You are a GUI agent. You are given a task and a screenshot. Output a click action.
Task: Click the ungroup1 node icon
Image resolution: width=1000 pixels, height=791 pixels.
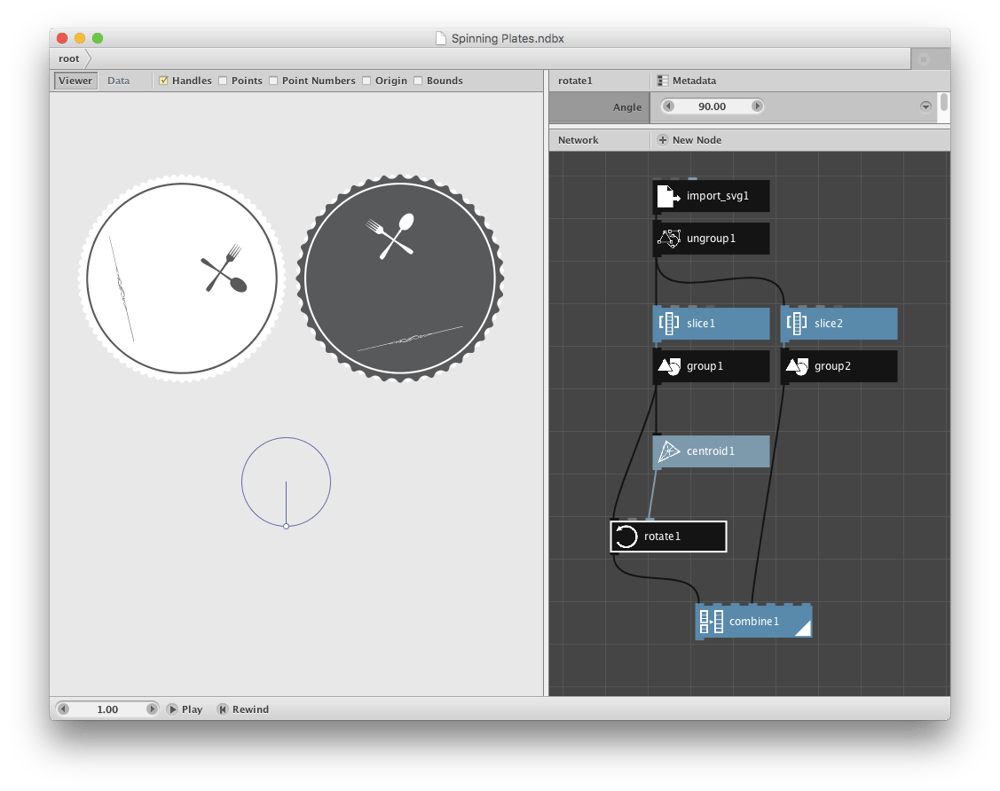click(x=669, y=239)
